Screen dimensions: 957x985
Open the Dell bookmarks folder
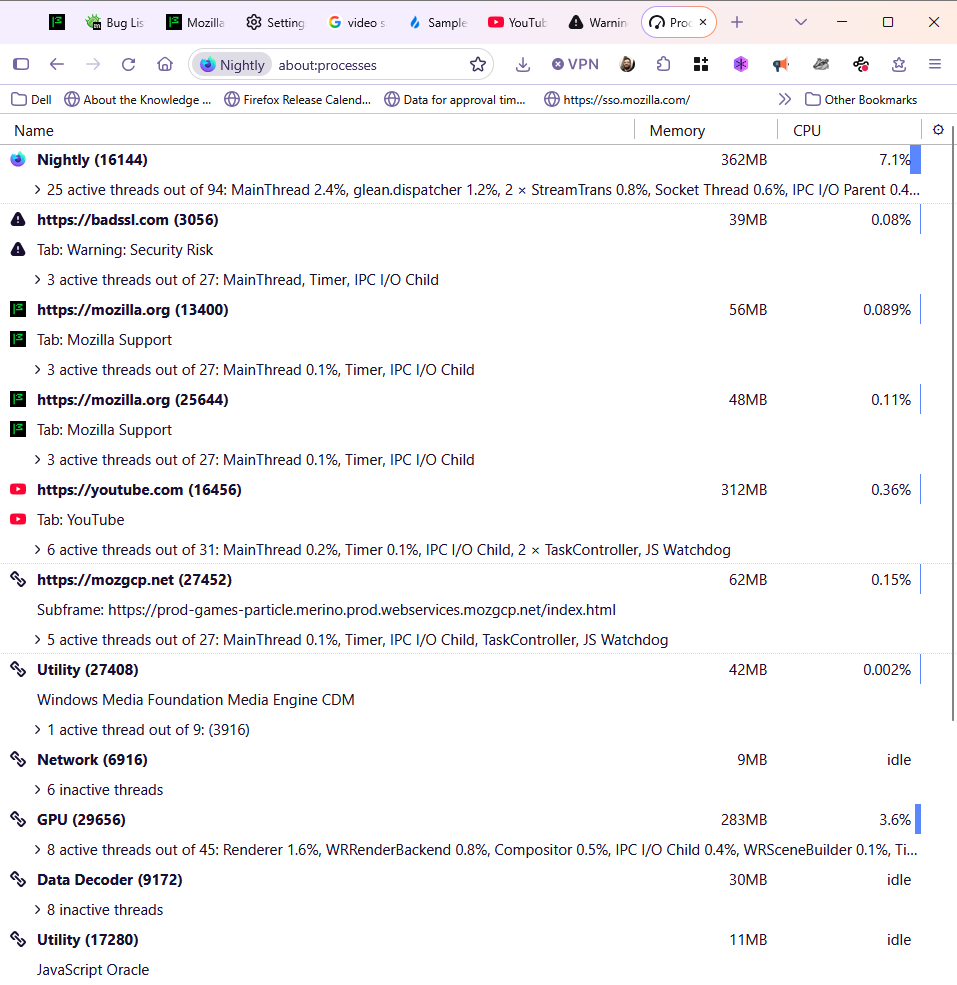[x=32, y=99]
